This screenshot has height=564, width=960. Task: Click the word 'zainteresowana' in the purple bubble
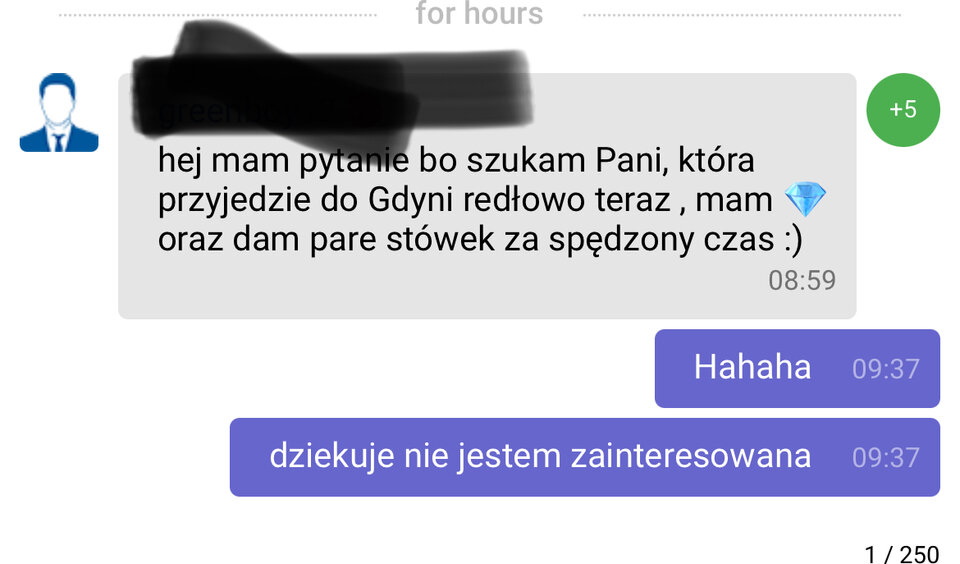tap(691, 456)
